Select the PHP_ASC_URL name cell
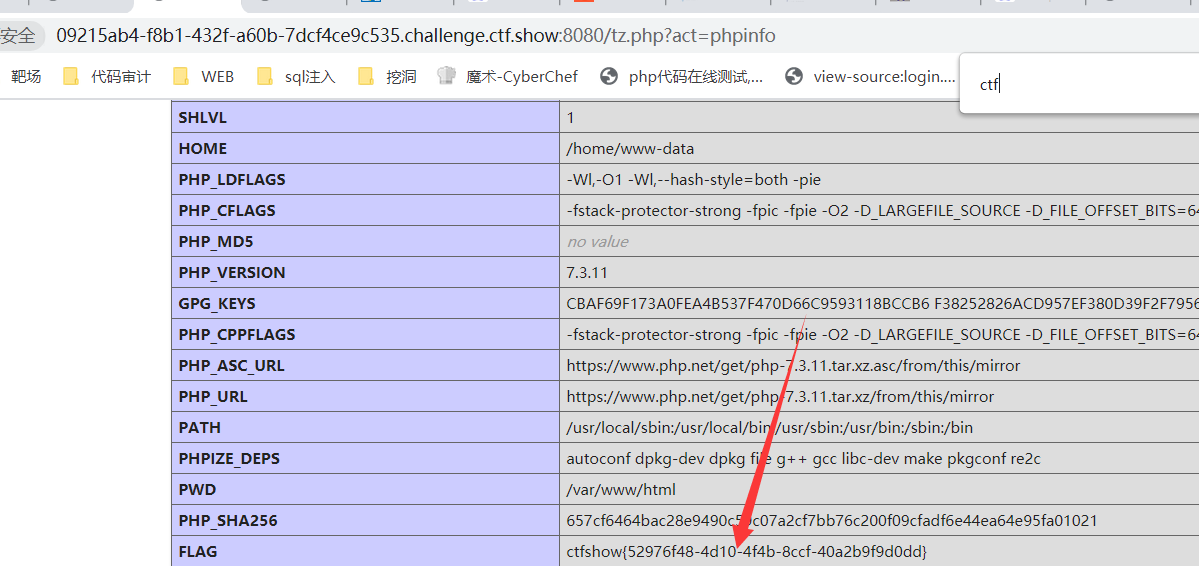Image resolution: width=1199 pixels, height=566 pixels. [x=366, y=366]
